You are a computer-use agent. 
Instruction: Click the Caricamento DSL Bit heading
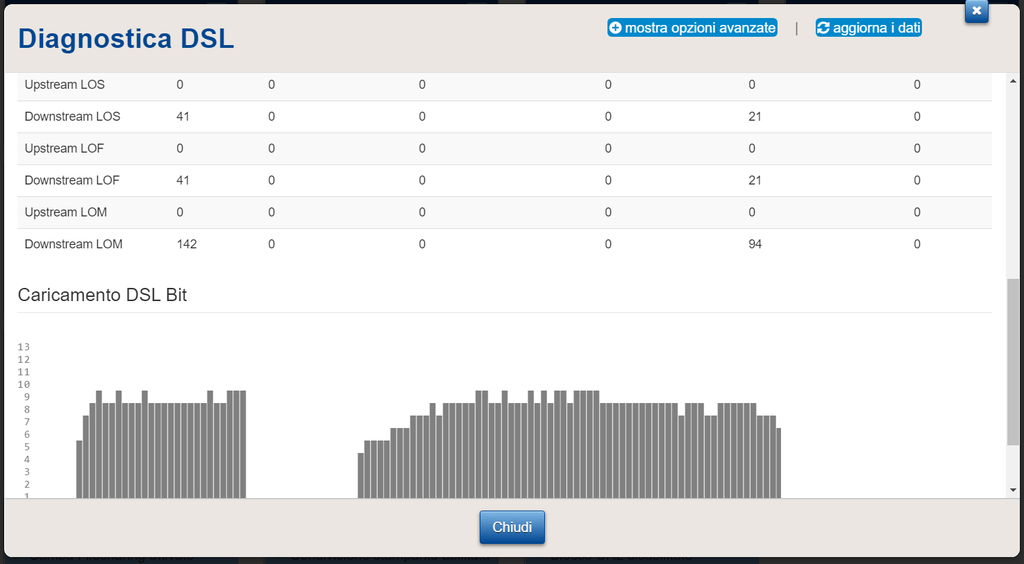[x=102, y=295]
